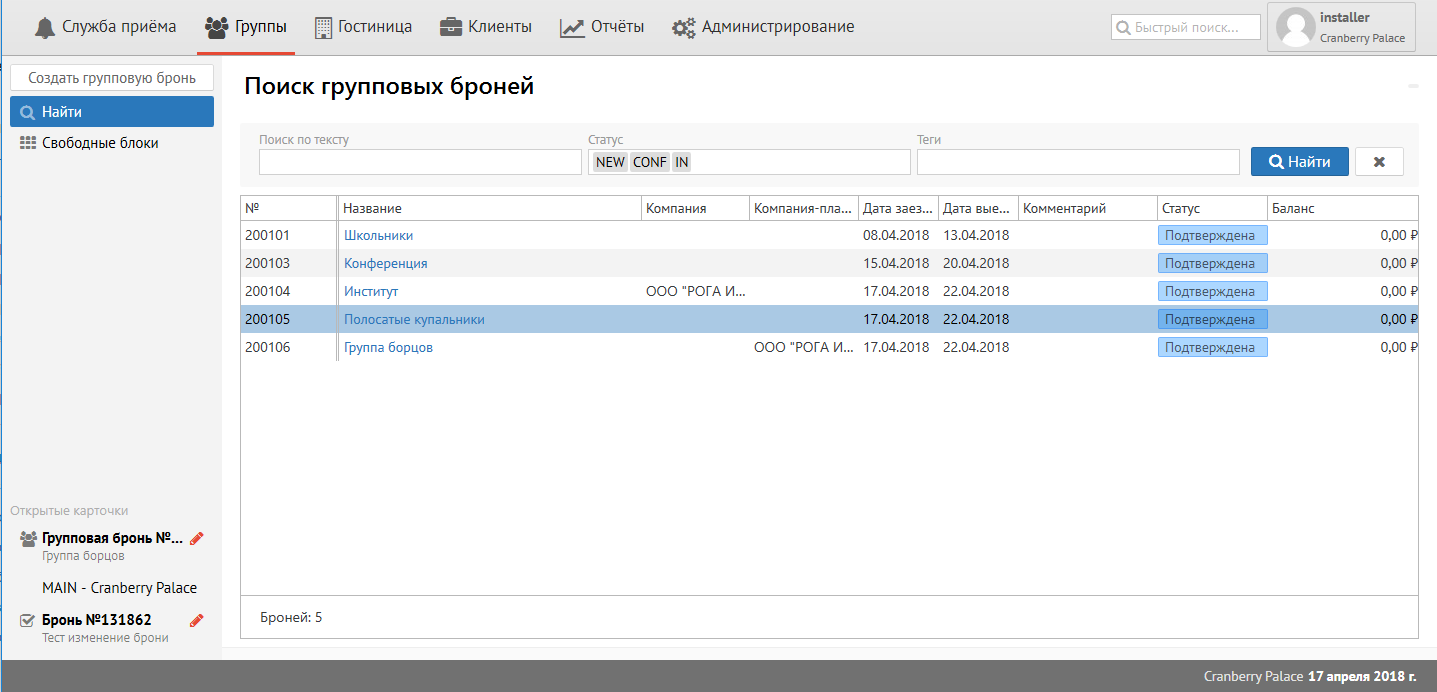Click the installer user avatar
Image resolution: width=1437 pixels, height=692 pixels.
(x=1296, y=27)
